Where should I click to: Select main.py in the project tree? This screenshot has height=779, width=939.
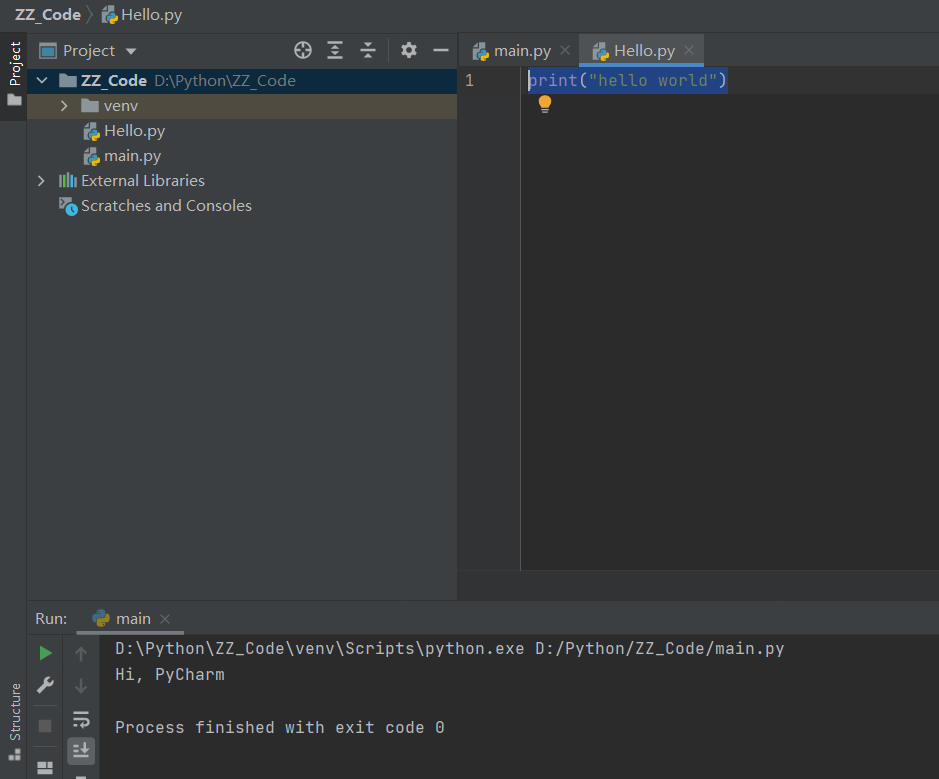(122, 156)
